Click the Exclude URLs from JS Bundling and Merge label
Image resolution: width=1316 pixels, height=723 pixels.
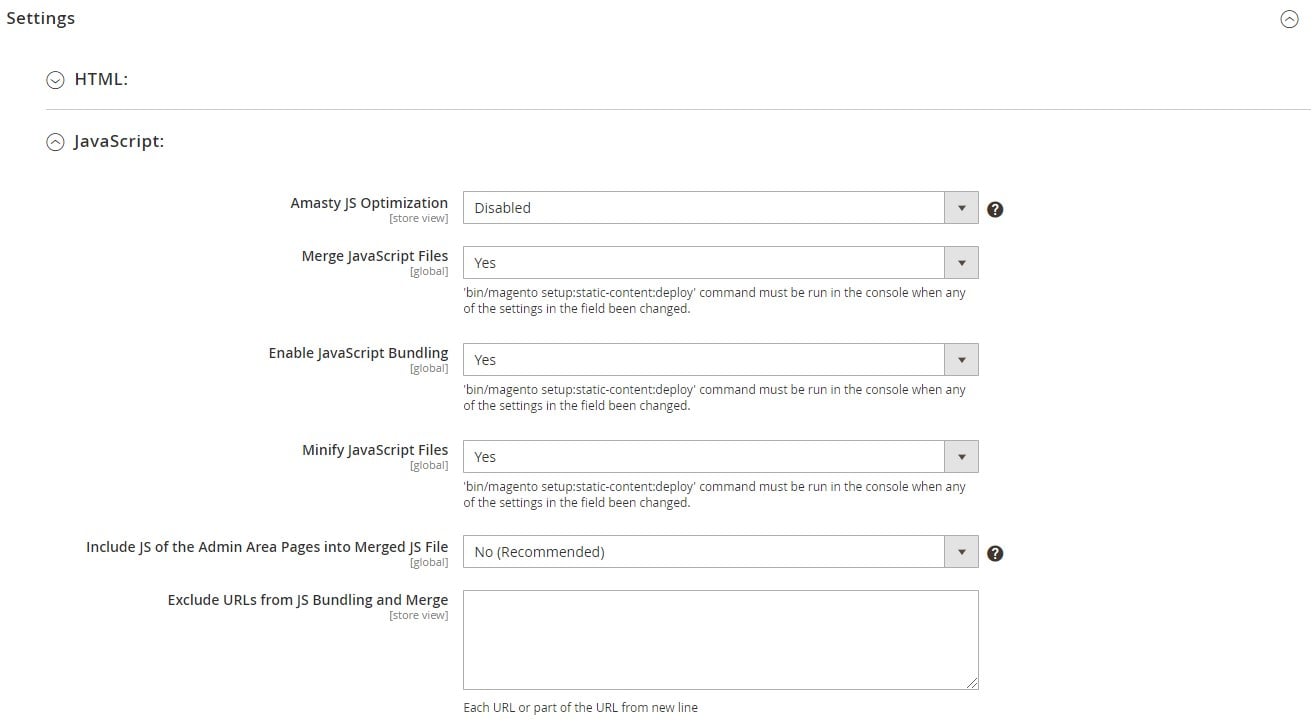308,600
